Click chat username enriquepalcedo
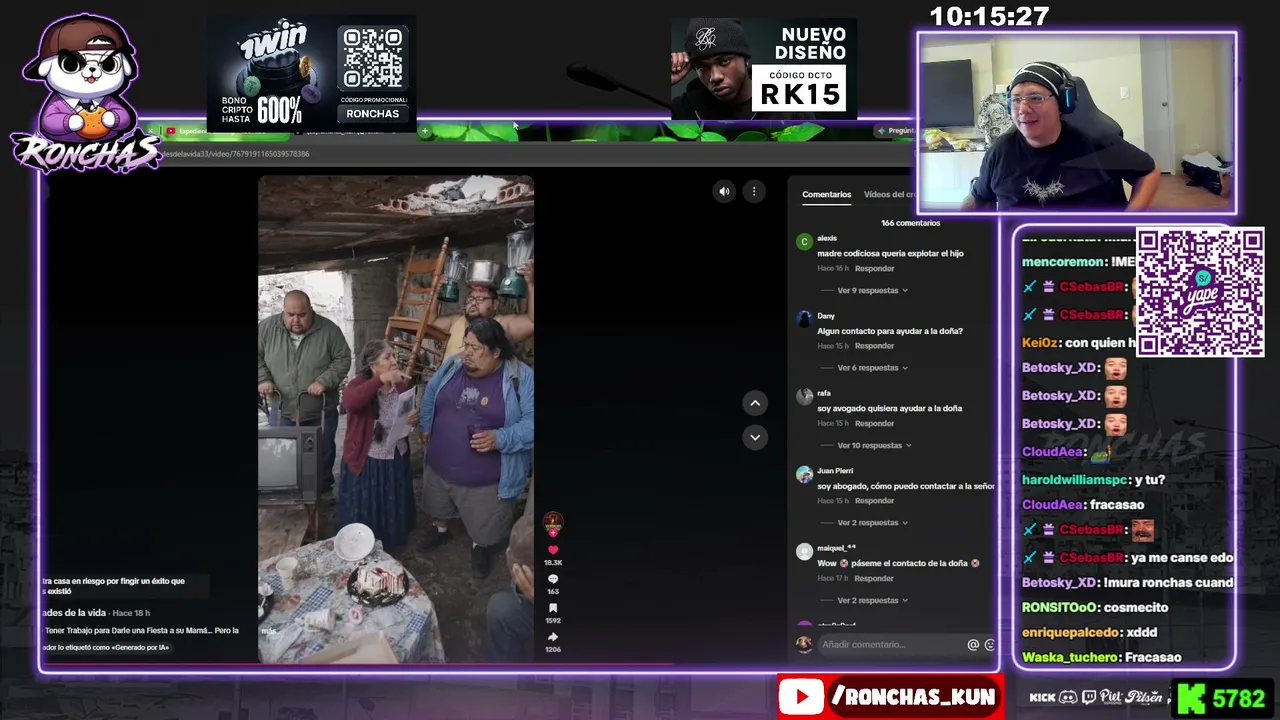Image resolution: width=1280 pixels, height=720 pixels. [1071, 632]
